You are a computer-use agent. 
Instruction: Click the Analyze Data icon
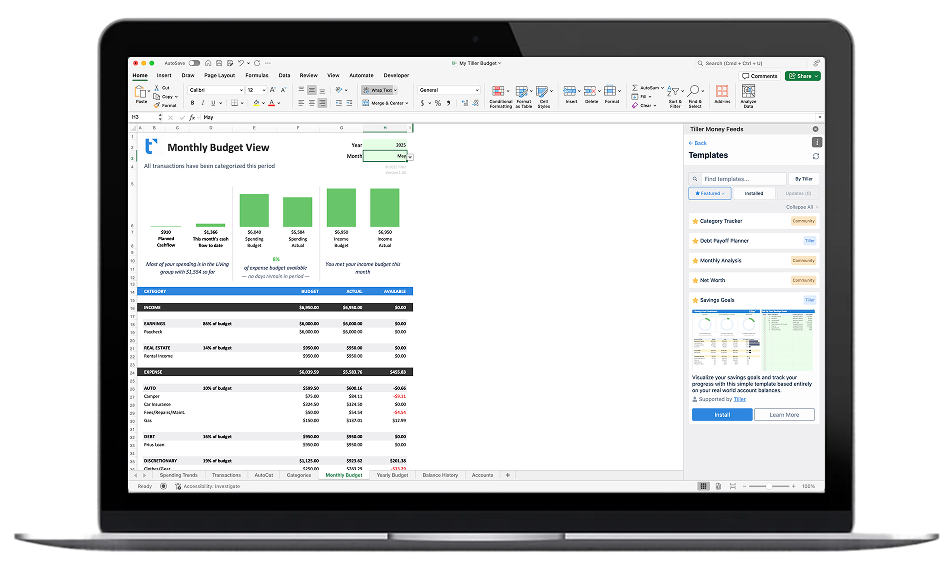pyautogui.click(x=748, y=95)
